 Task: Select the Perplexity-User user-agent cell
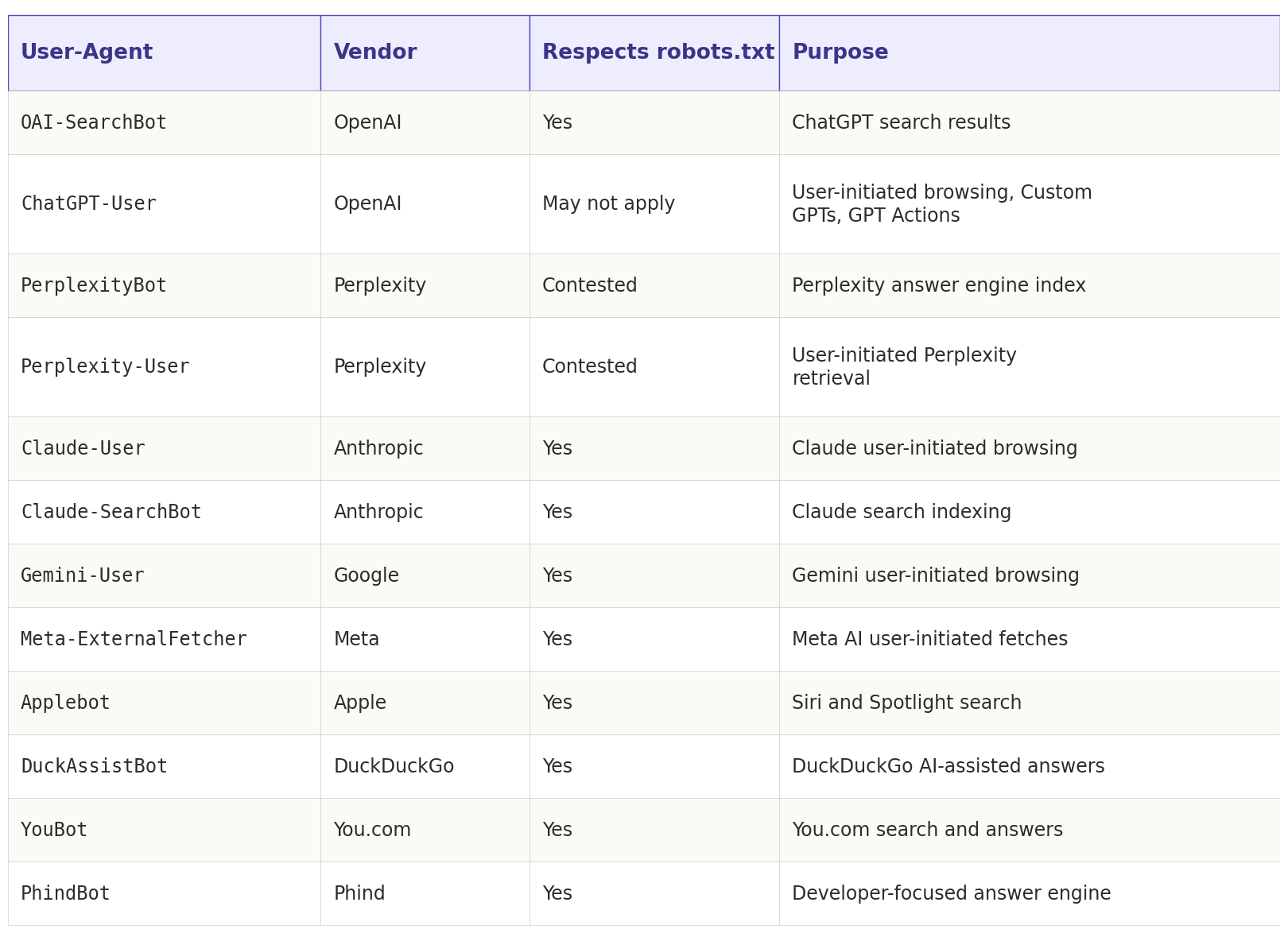(x=164, y=367)
